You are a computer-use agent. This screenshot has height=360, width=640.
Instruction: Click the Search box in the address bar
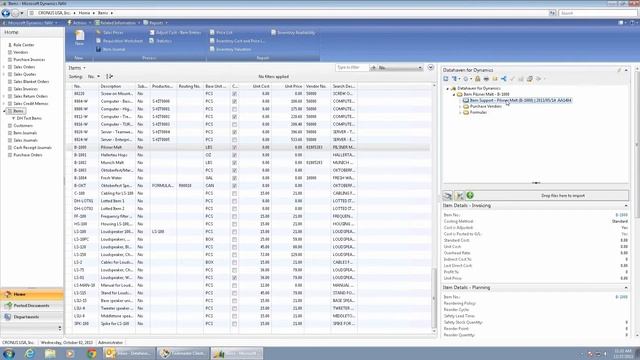[598, 13]
